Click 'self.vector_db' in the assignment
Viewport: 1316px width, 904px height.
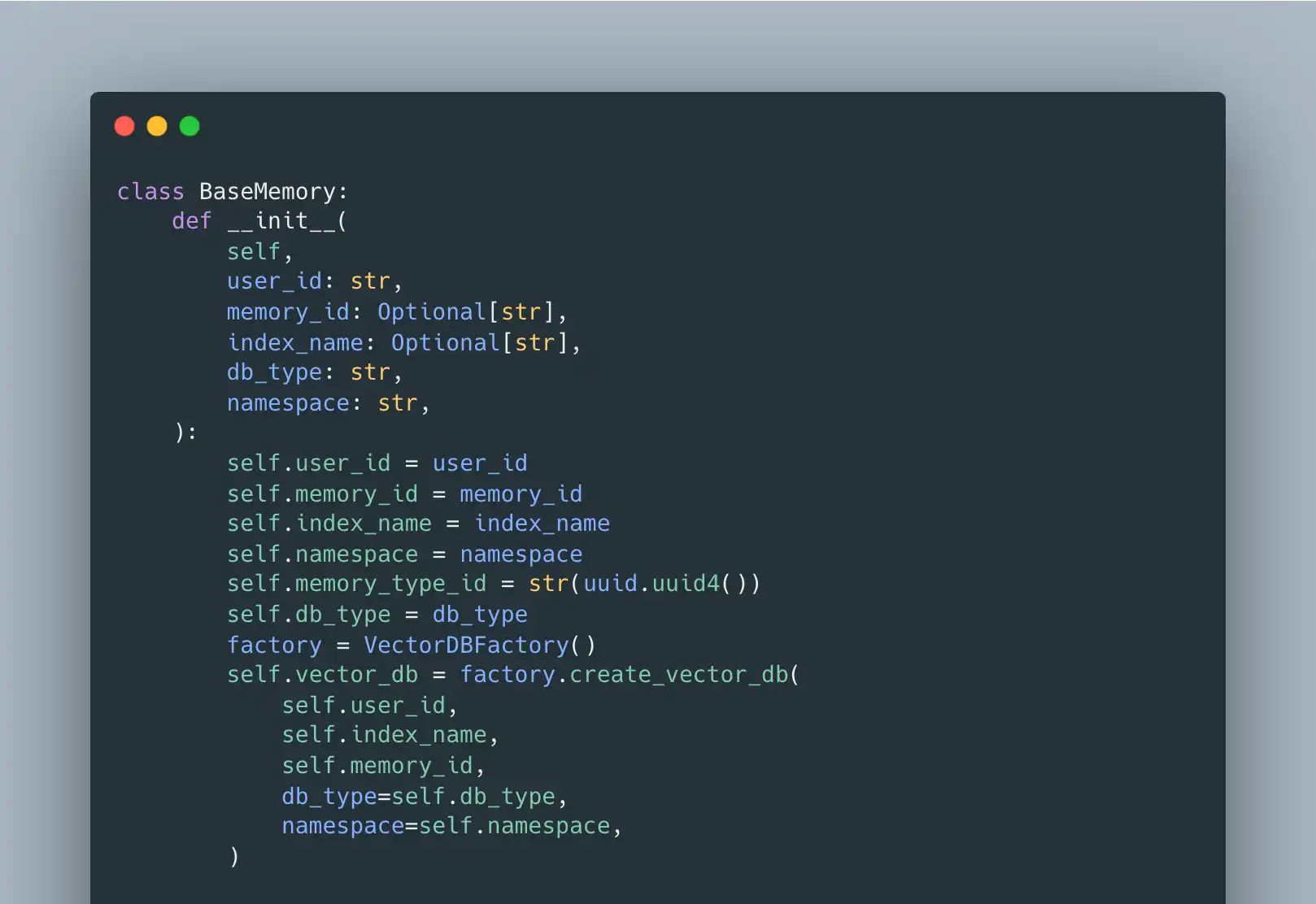point(323,676)
